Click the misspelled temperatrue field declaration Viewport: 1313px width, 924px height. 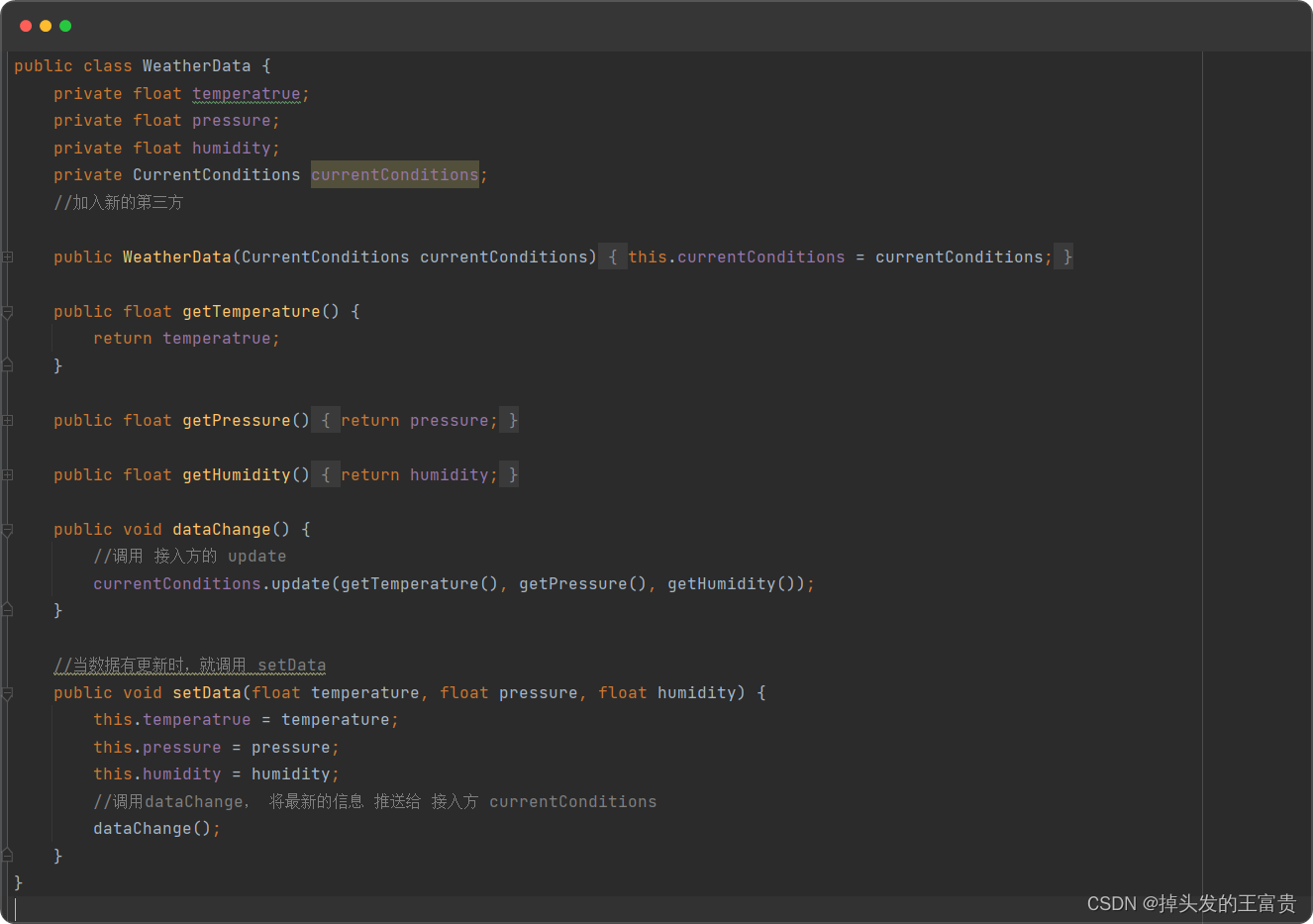click(247, 94)
